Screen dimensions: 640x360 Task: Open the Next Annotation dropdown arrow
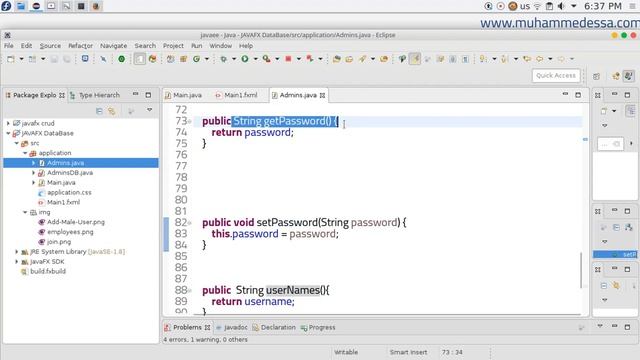pyautogui.click(x=494, y=59)
